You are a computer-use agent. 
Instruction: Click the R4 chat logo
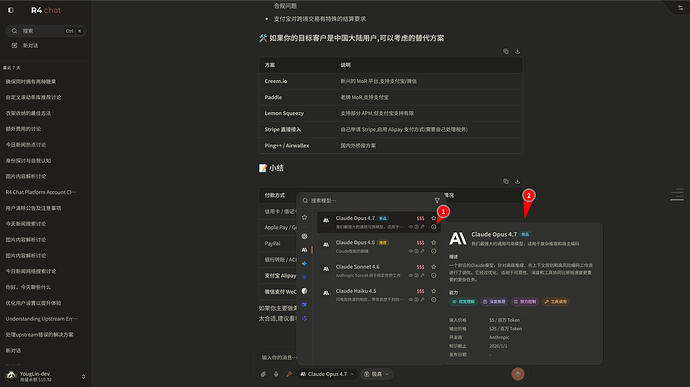[x=46, y=10]
